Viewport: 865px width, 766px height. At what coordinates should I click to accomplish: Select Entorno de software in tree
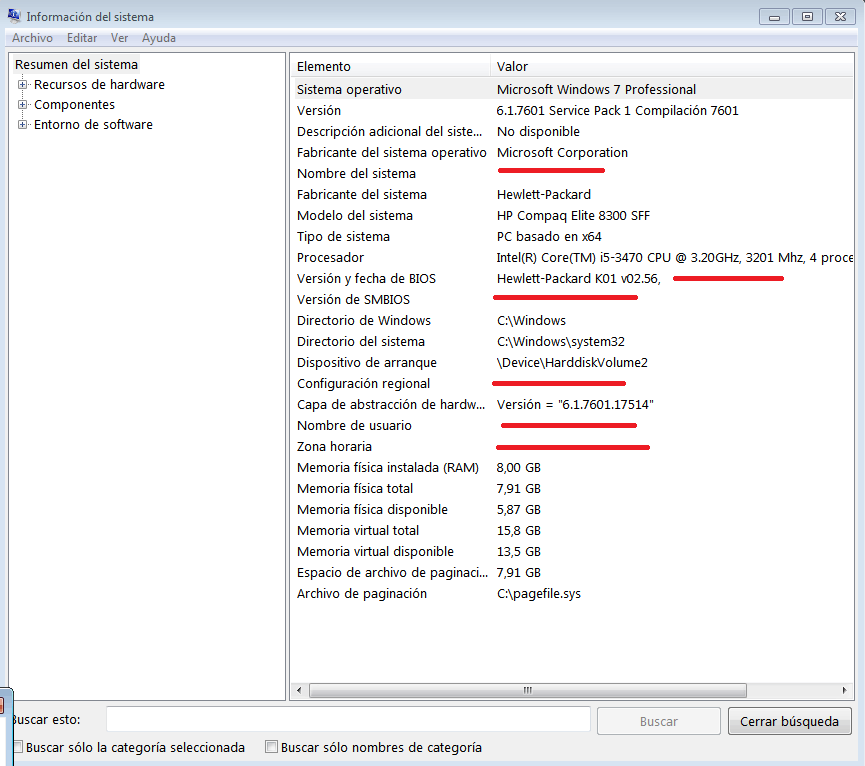click(93, 124)
